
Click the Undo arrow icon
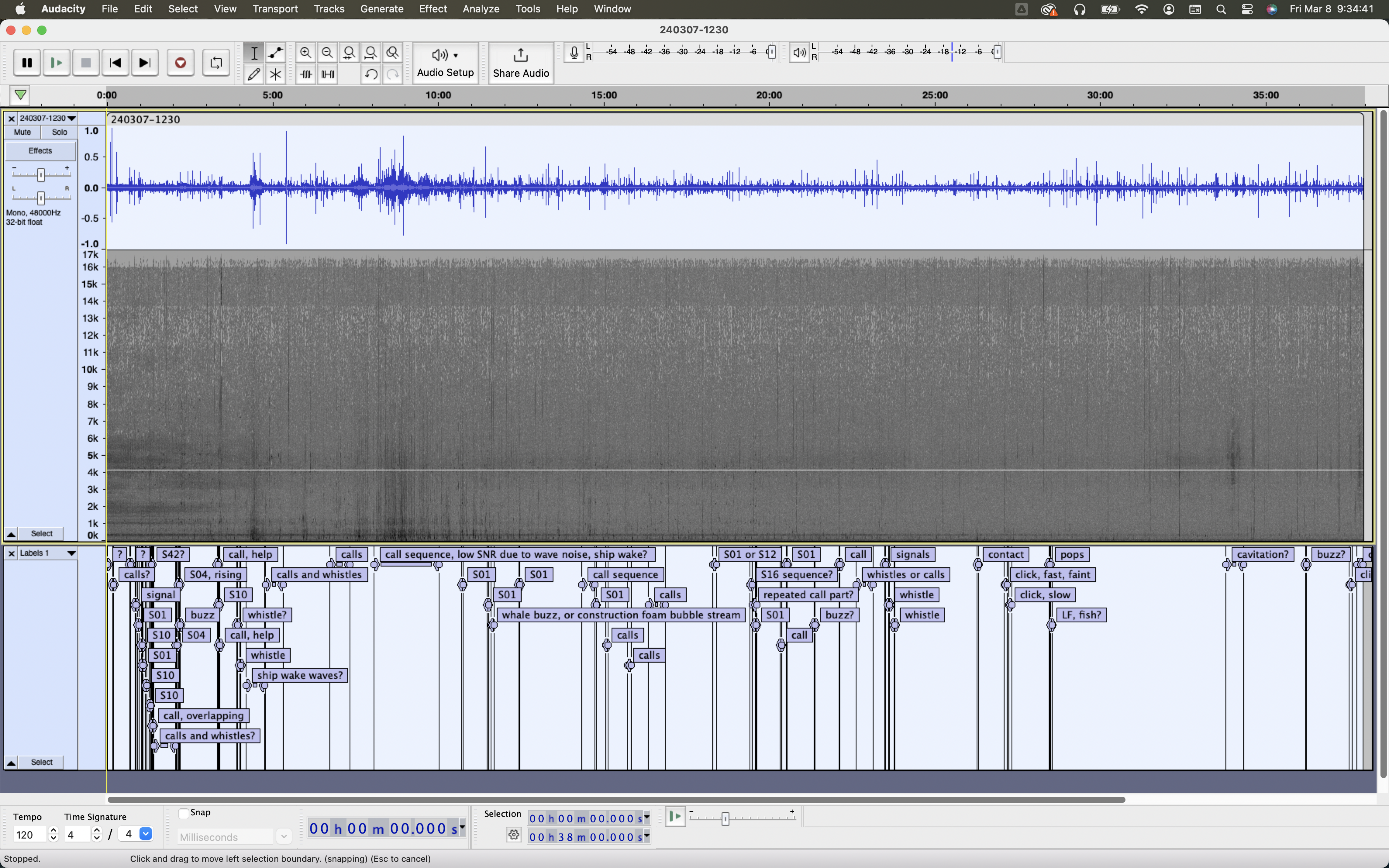[x=371, y=74]
